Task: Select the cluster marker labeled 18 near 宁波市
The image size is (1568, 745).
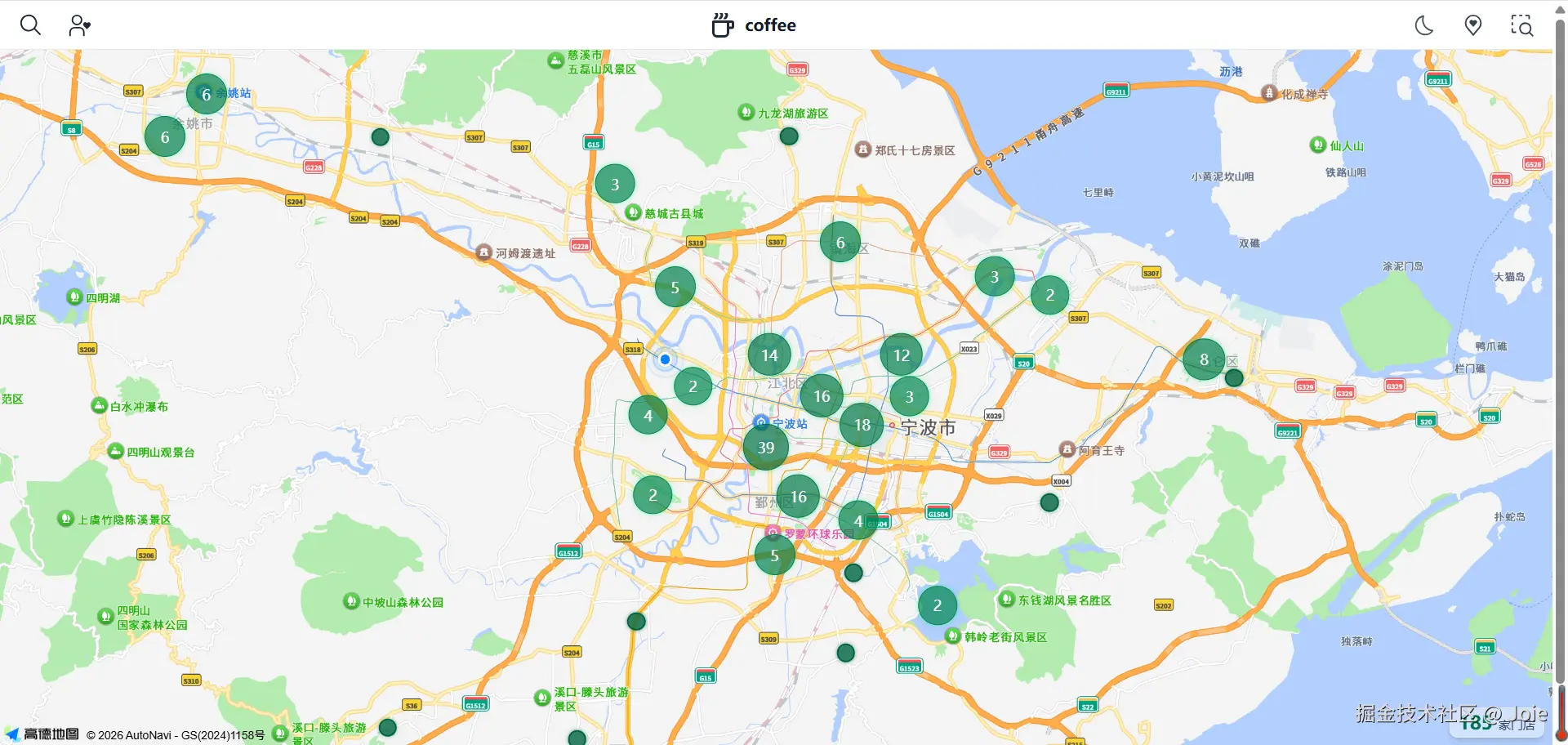Action: click(860, 424)
